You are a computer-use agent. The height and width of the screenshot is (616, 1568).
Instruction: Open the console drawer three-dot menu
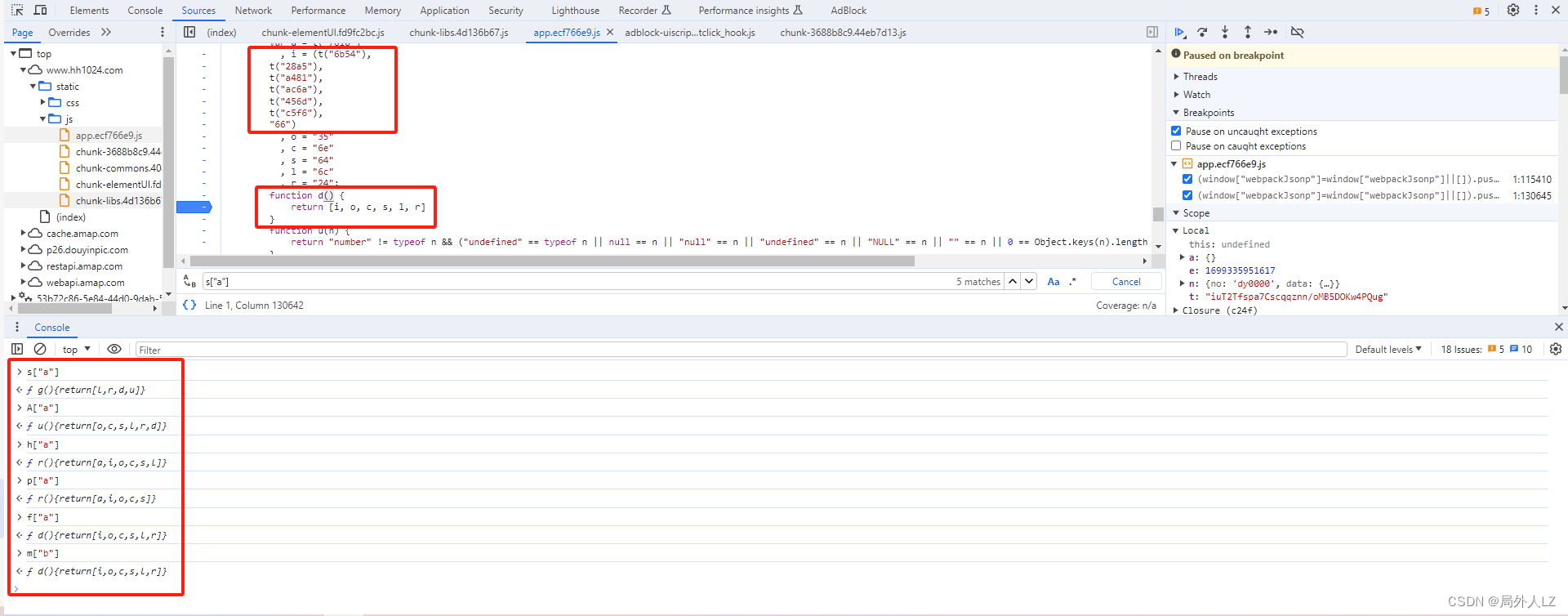17,327
